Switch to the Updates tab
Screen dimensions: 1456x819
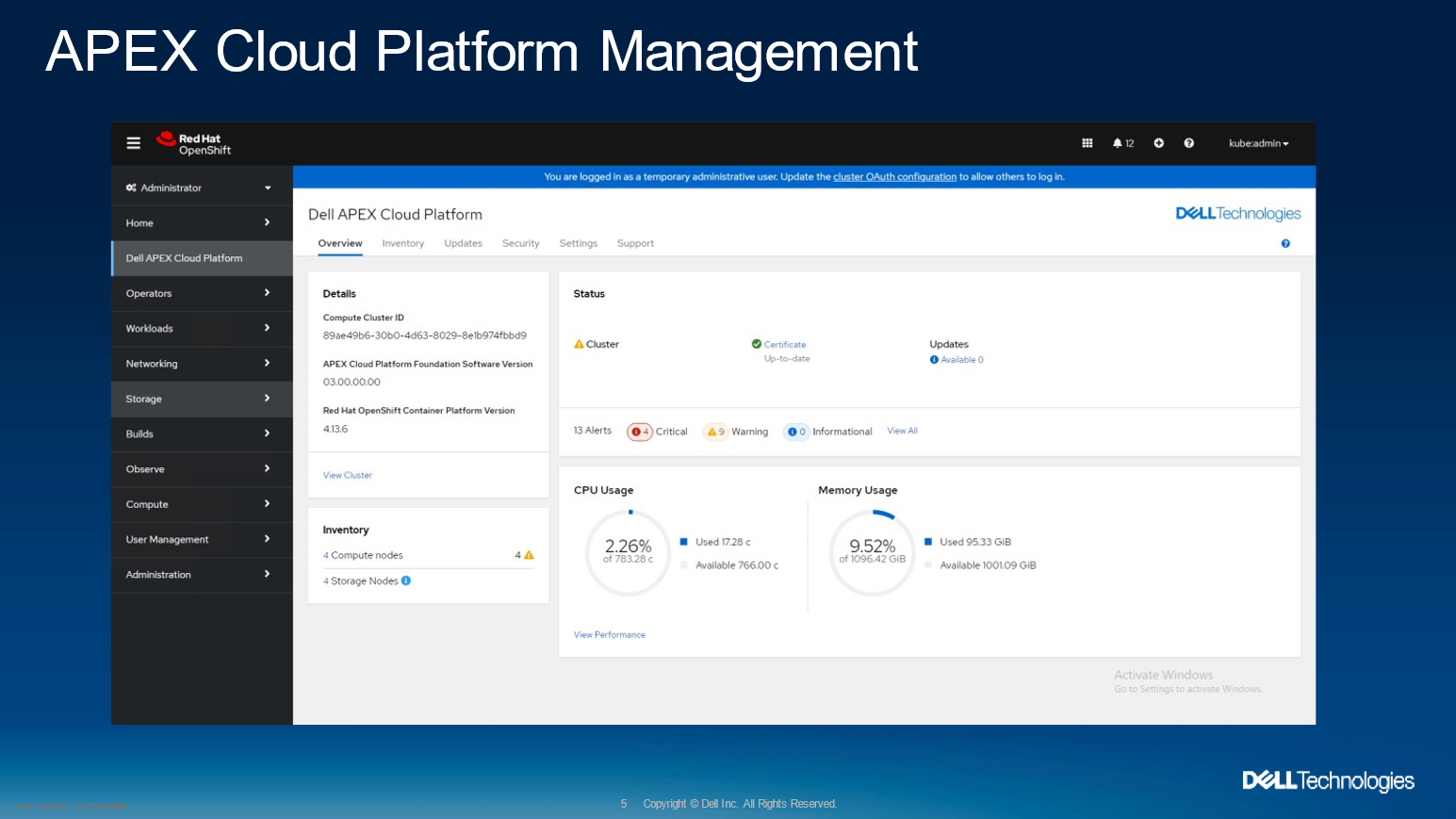(463, 243)
